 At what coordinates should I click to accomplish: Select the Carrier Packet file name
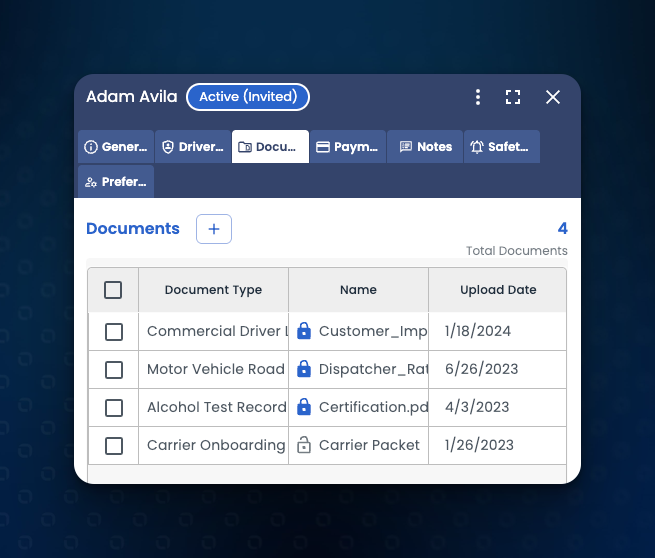369,445
